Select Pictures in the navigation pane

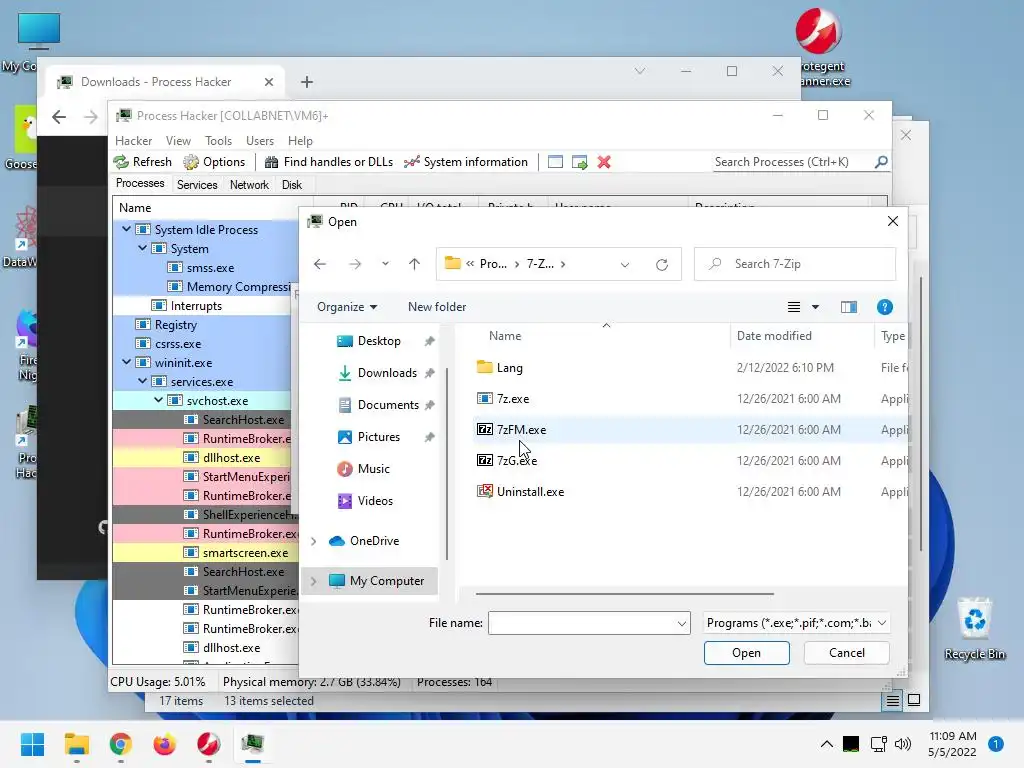[x=379, y=437]
